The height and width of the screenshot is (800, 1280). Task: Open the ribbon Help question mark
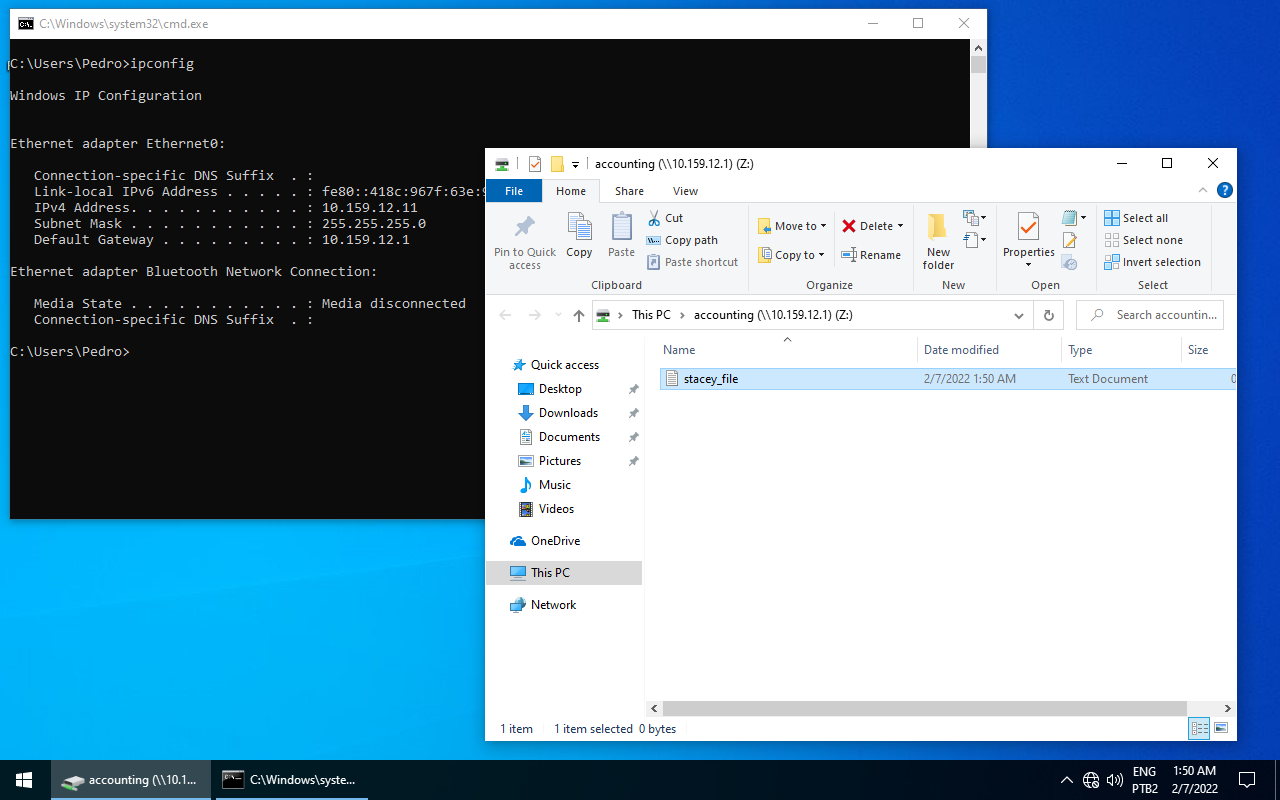click(1224, 190)
